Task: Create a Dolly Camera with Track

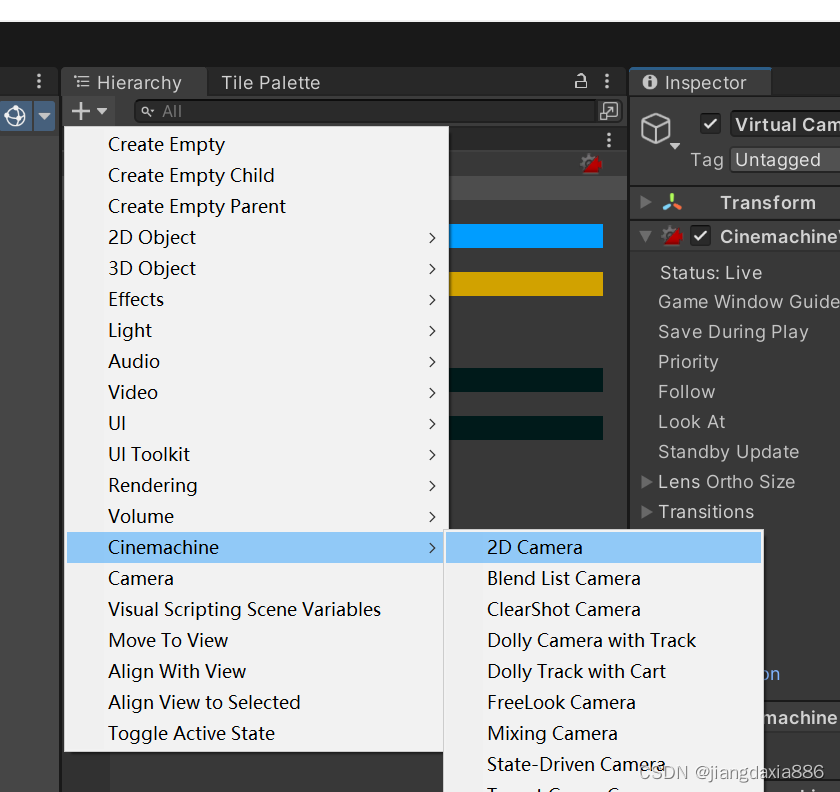Action: (x=603, y=641)
